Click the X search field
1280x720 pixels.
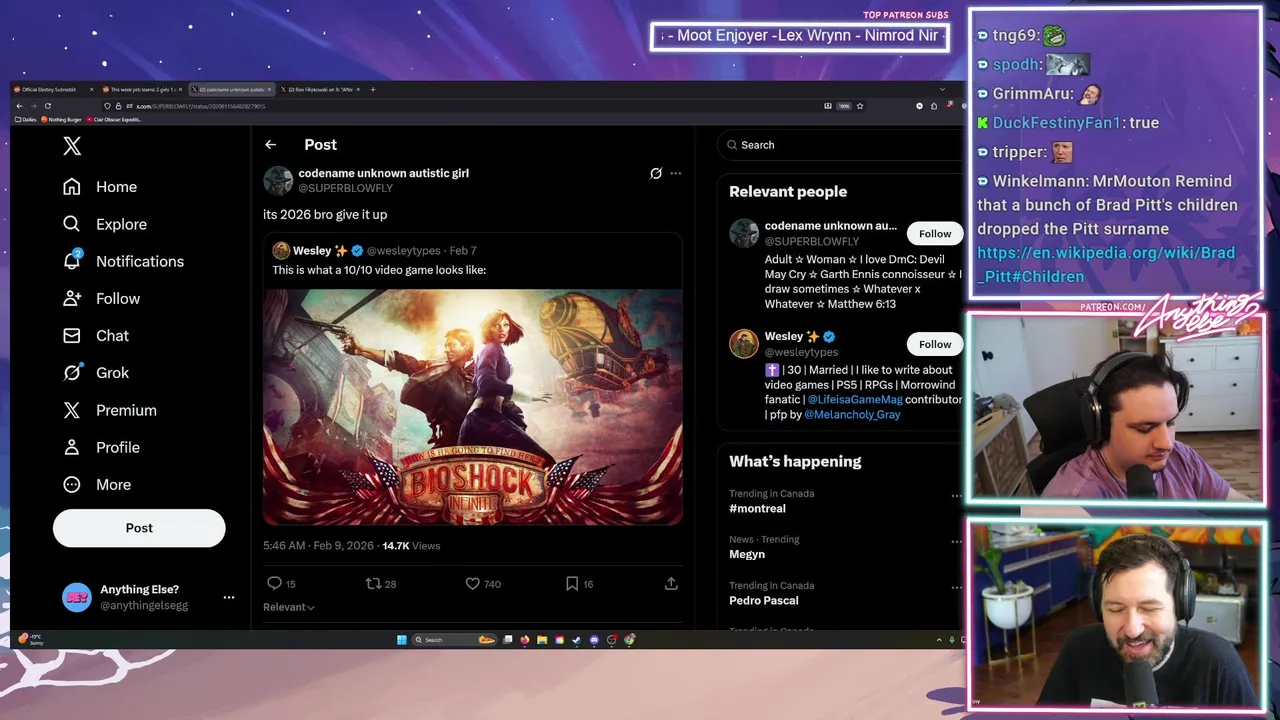coord(840,145)
